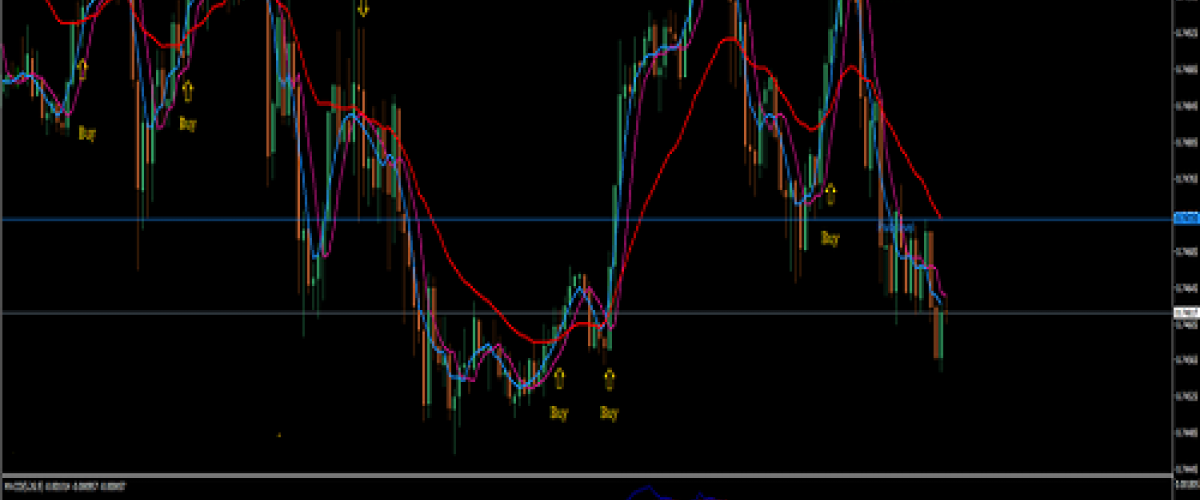Select the rightmost bottom Buy label
1200x500 pixels.
(x=609, y=412)
